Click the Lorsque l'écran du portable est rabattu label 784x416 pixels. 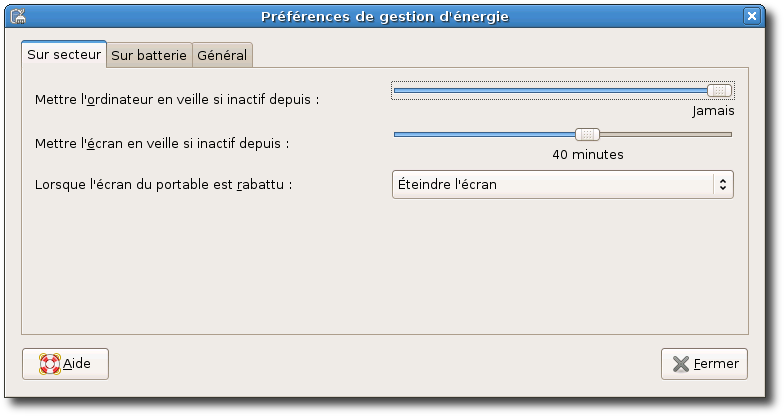[164, 185]
